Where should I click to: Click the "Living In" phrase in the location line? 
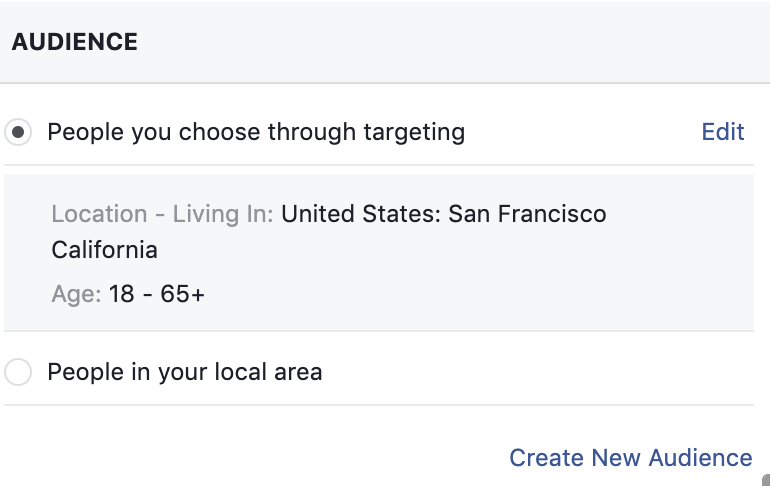click(222, 214)
